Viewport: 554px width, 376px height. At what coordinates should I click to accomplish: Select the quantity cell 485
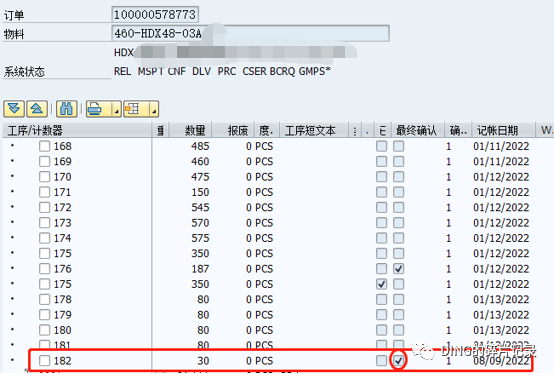tap(200, 146)
